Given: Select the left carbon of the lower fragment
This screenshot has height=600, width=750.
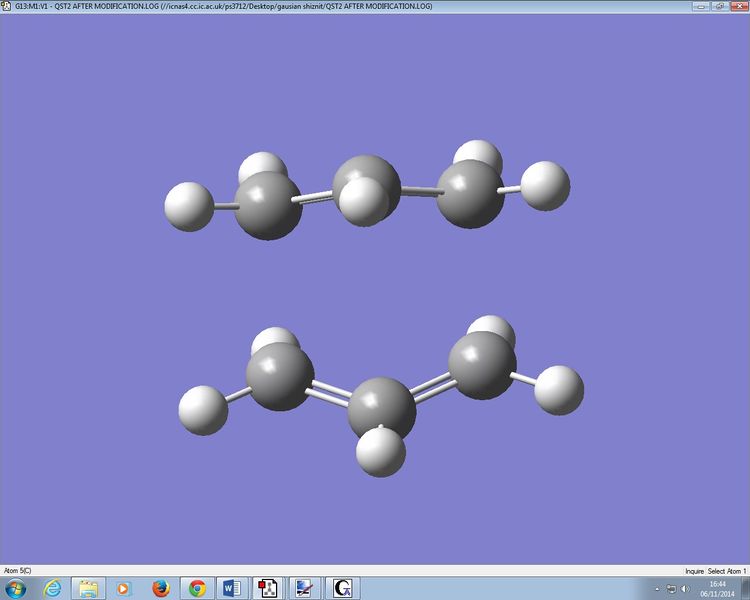Looking at the screenshot, I should [x=280, y=377].
